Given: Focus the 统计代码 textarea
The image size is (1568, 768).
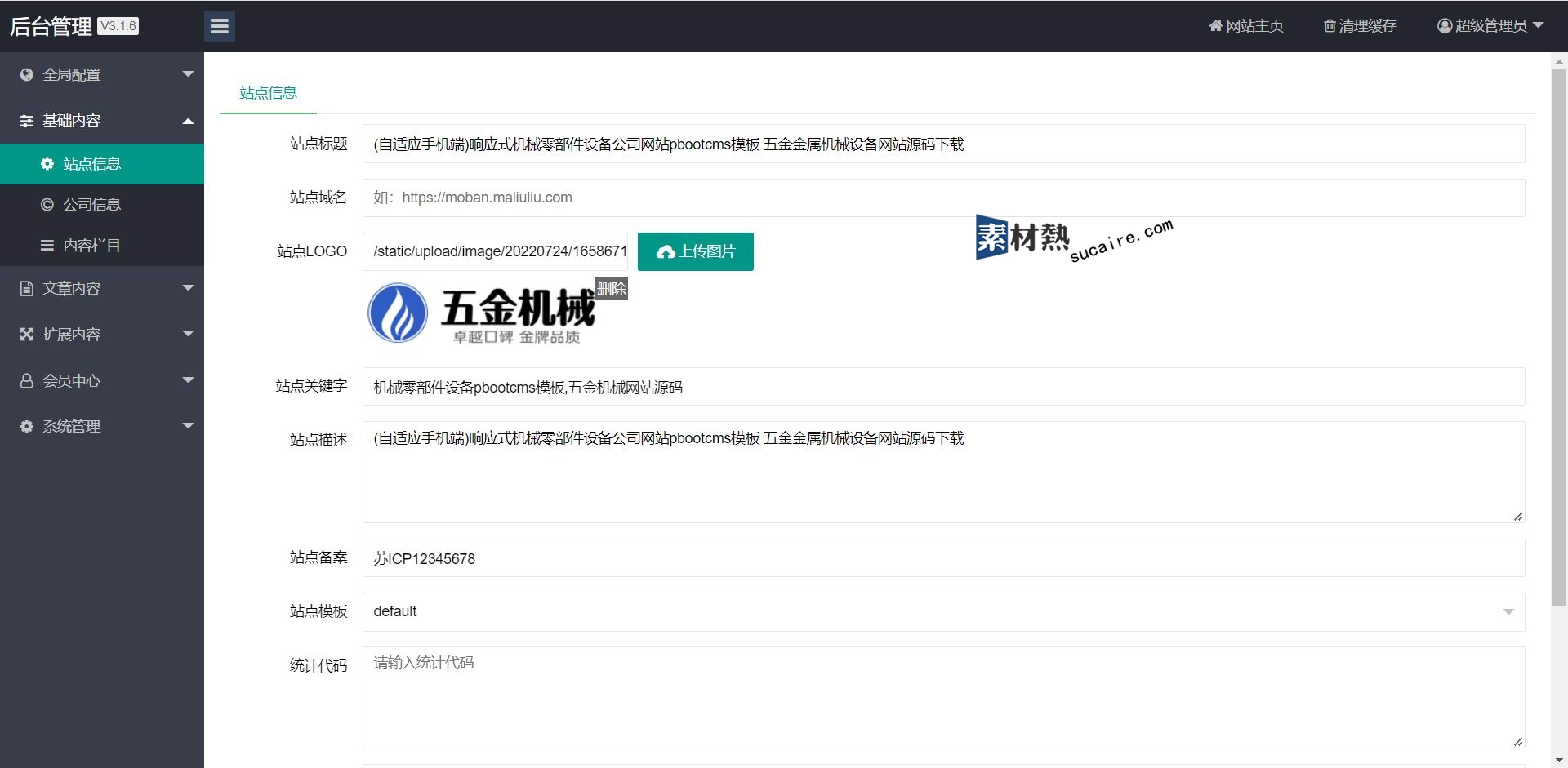Looking at the screenshot, I should [x=943, y=697].
